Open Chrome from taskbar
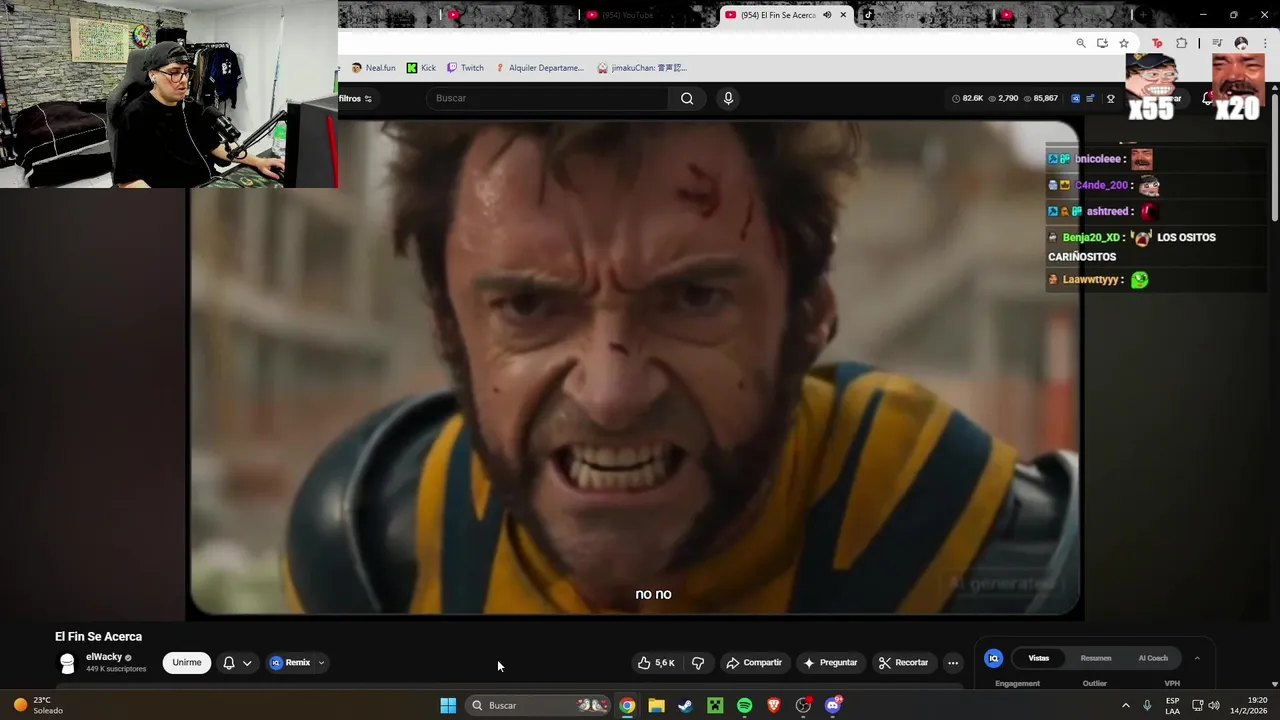Viewport: 1280px width, 720px height. coord(627,705)
